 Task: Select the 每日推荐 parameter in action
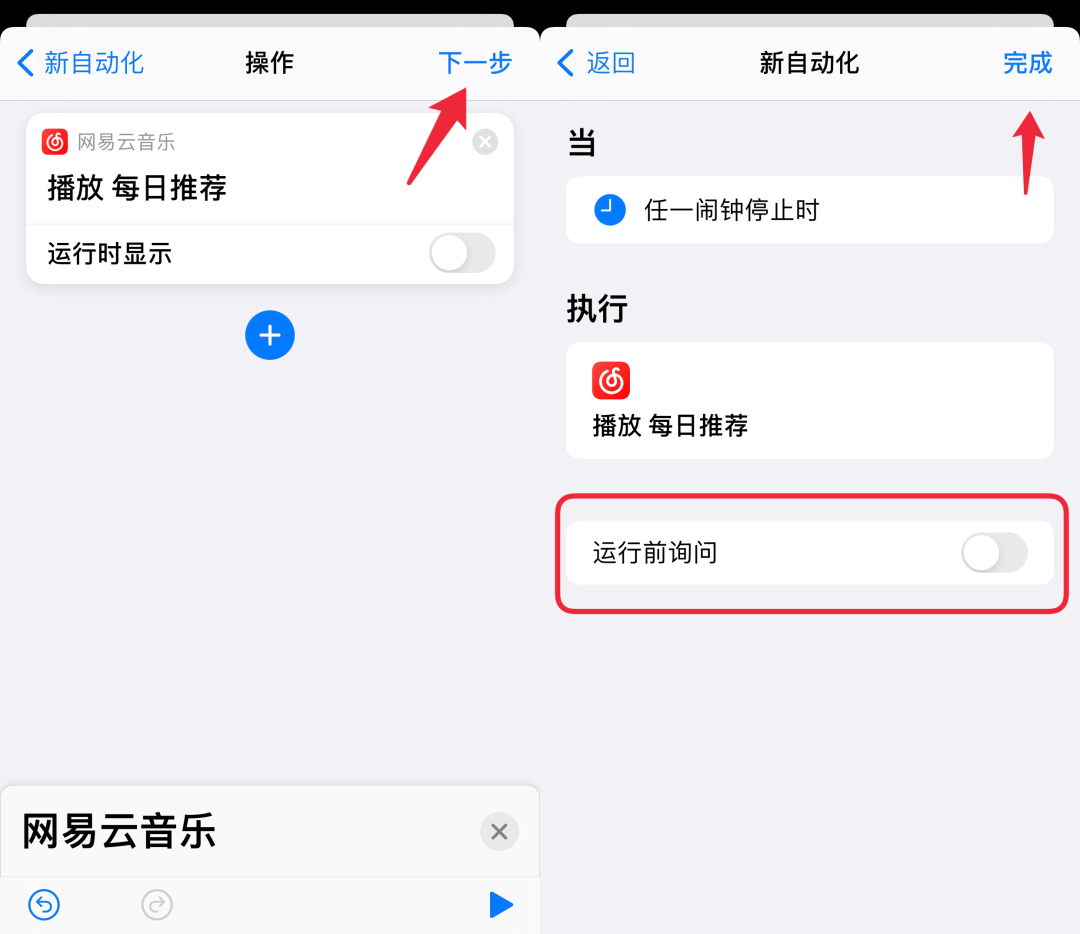coord(169,187)
